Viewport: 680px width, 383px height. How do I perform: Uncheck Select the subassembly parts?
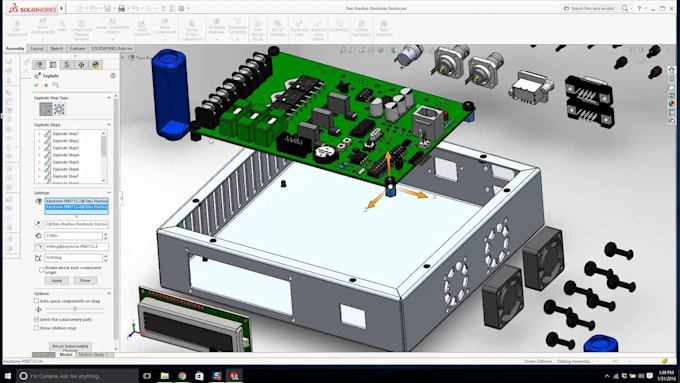tap(36, 319)
